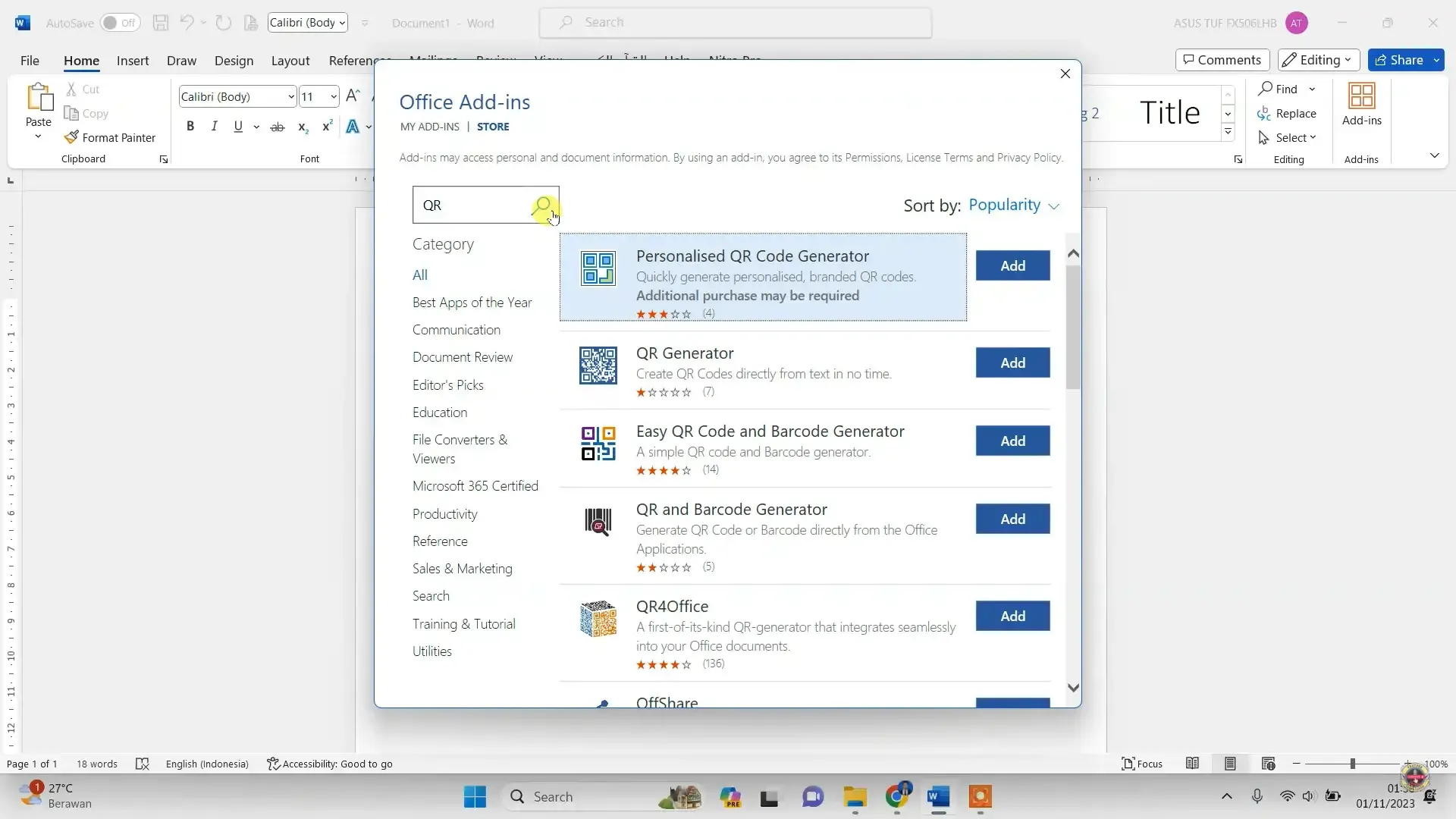Adjust the zoom slider handle
The height and width of the screenshot is (819, 1456).
[x=1352, y=764]
